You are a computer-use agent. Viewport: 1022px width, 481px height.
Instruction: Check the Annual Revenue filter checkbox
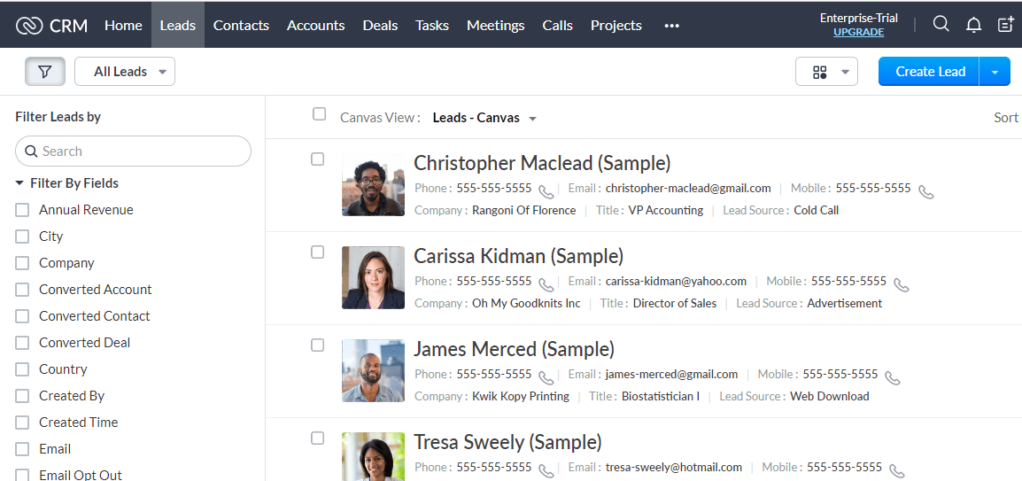[22, 210]
